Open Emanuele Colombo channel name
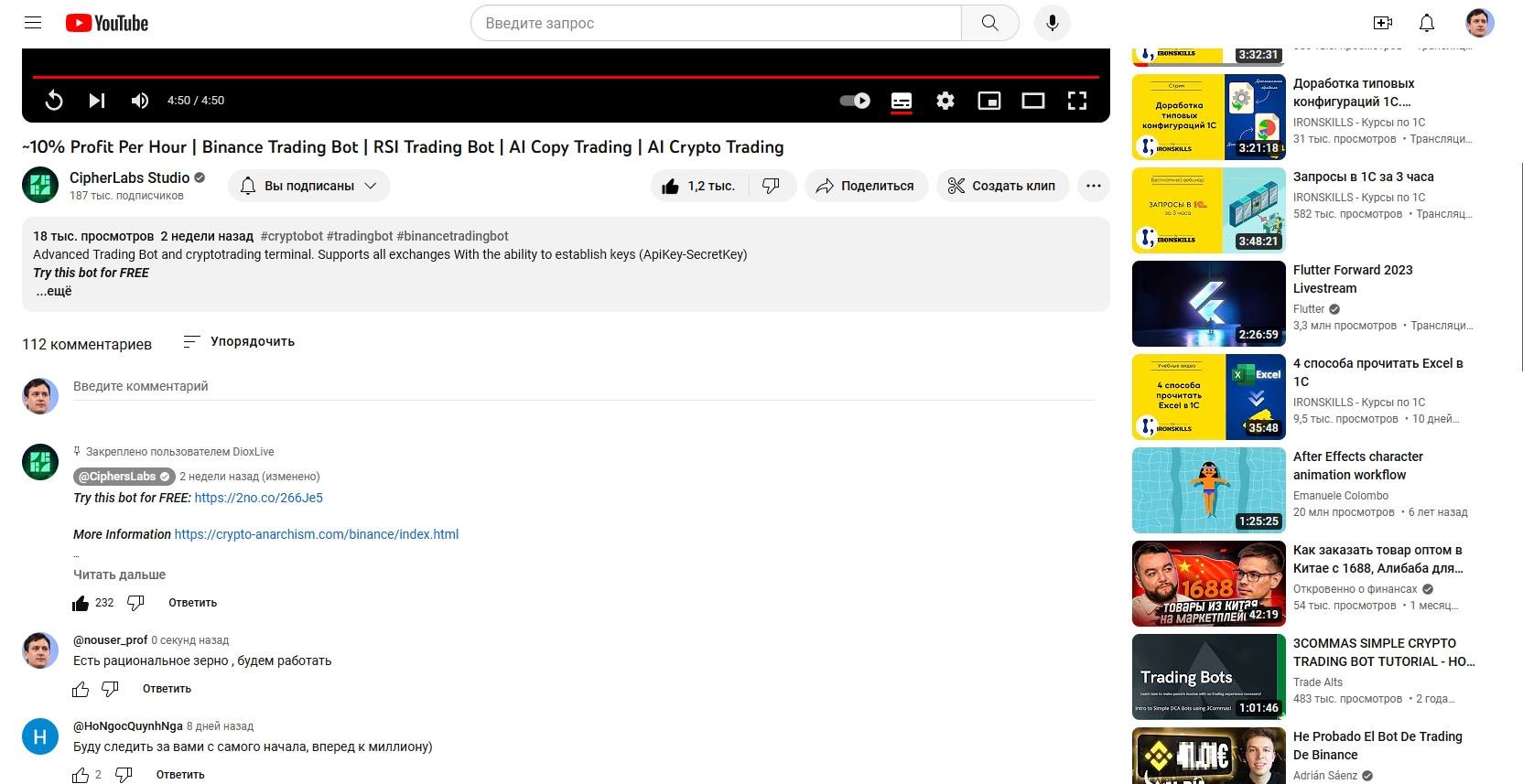Viewport: 1523px width, 784px height. [1341, 496]
